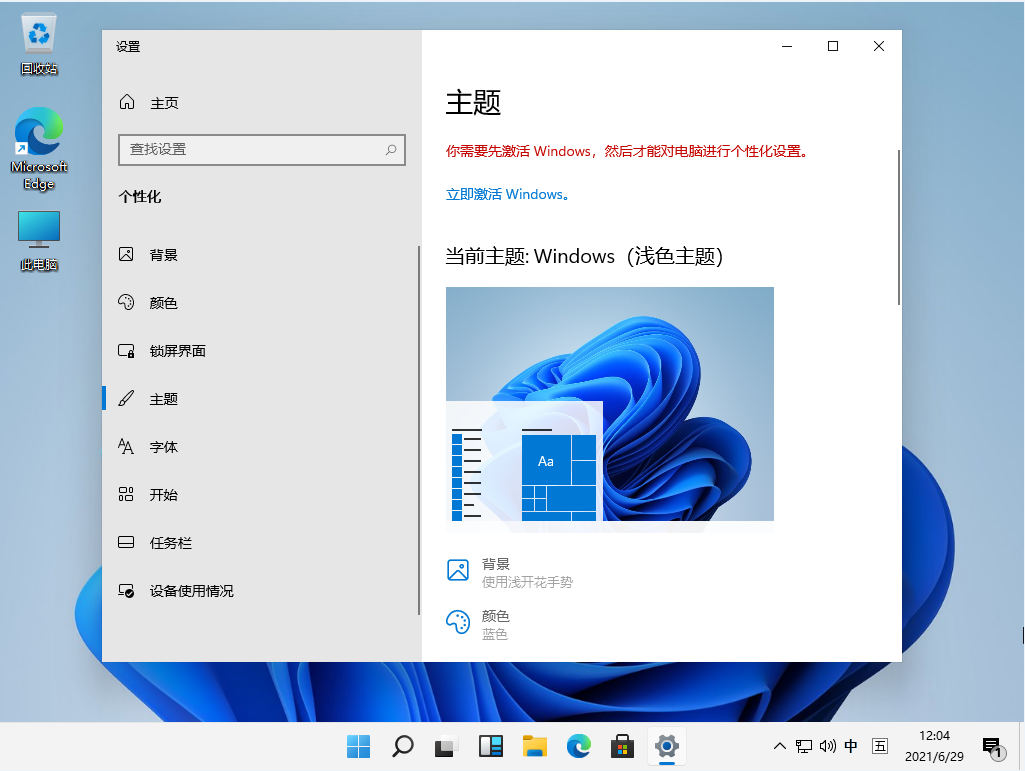
Task: Click the taskbar Search icon
Action: pos(402,746)
